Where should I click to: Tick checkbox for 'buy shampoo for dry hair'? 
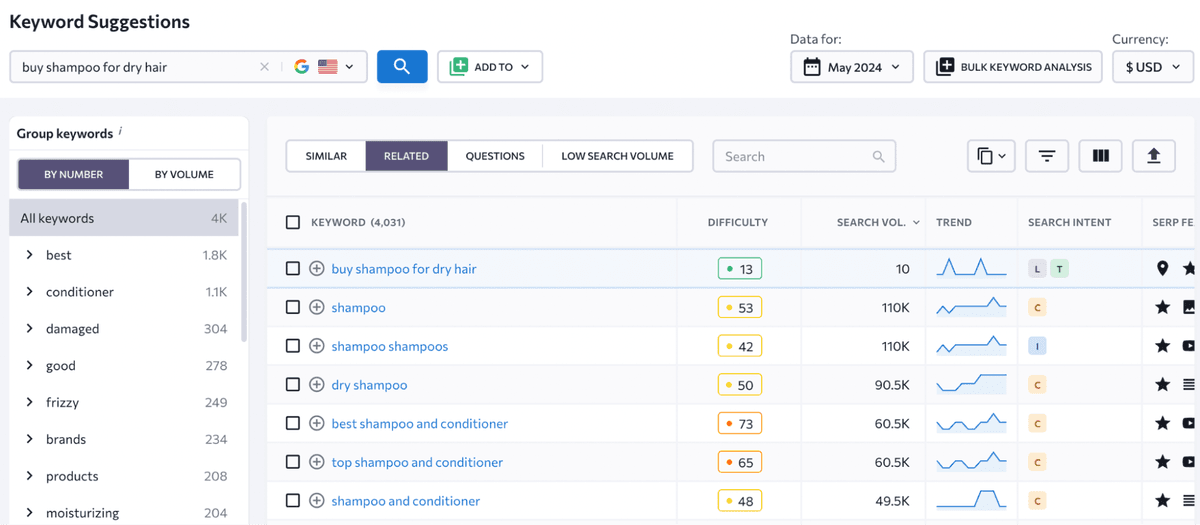coord(293,269)
